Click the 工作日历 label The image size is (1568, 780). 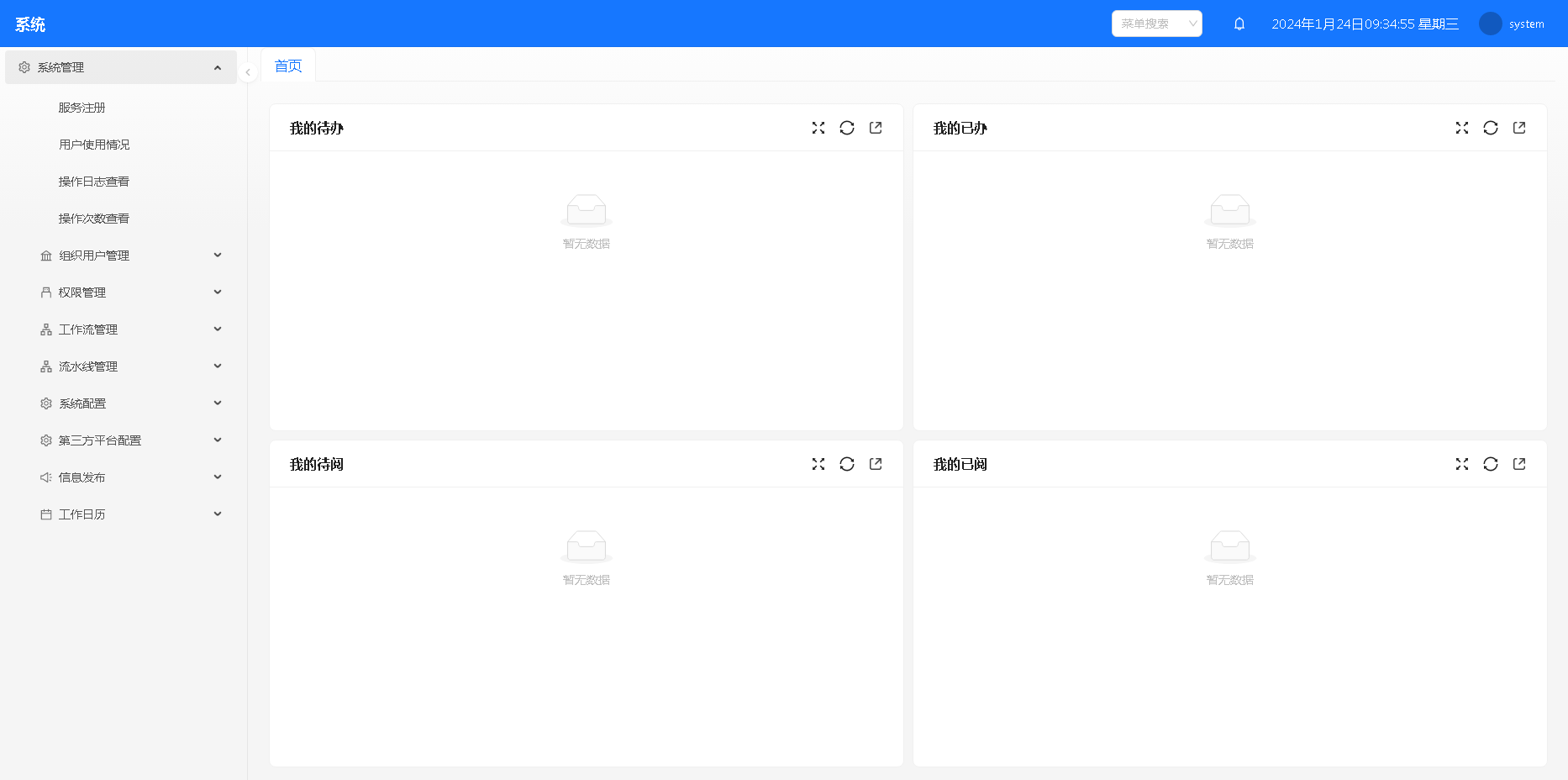[x=82, y=514]
